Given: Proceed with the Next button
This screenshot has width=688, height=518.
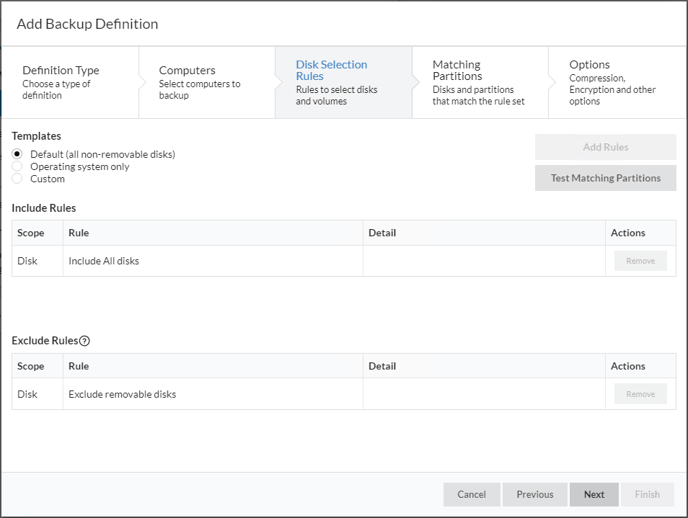Looking at the screenshot, I should click(x=594, y=494).
